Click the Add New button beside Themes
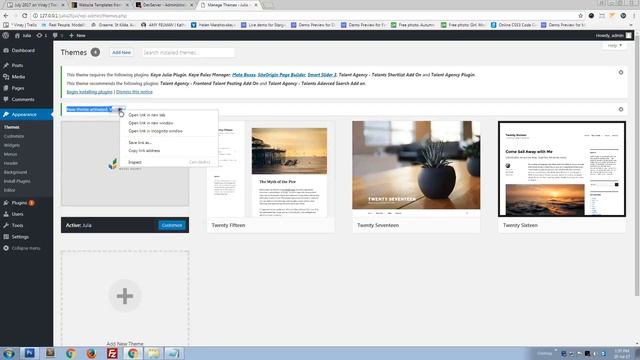This screenshot has height=360, width=640. [x=122, y=52]
